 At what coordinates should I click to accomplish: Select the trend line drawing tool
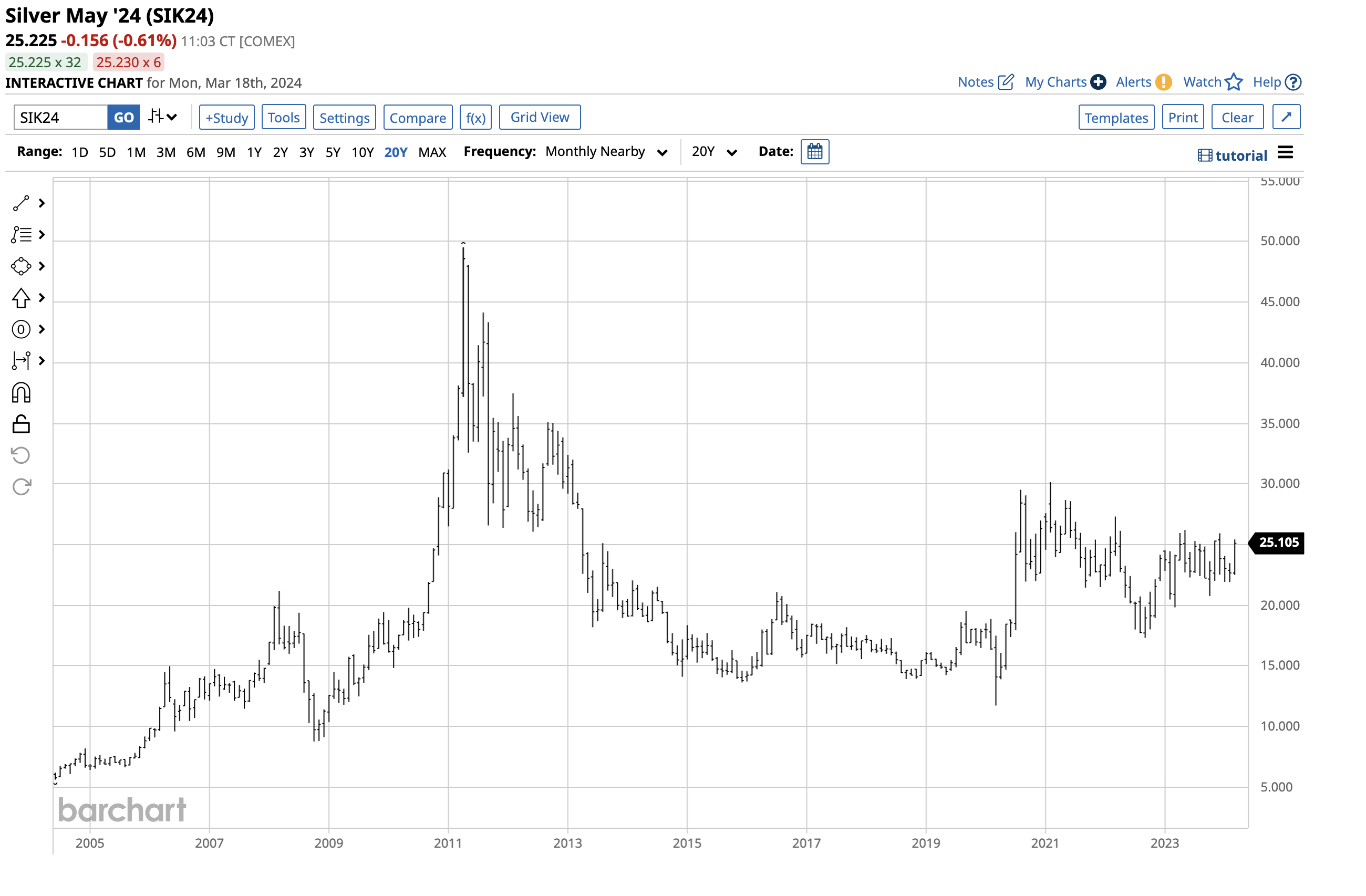point(21,203)
